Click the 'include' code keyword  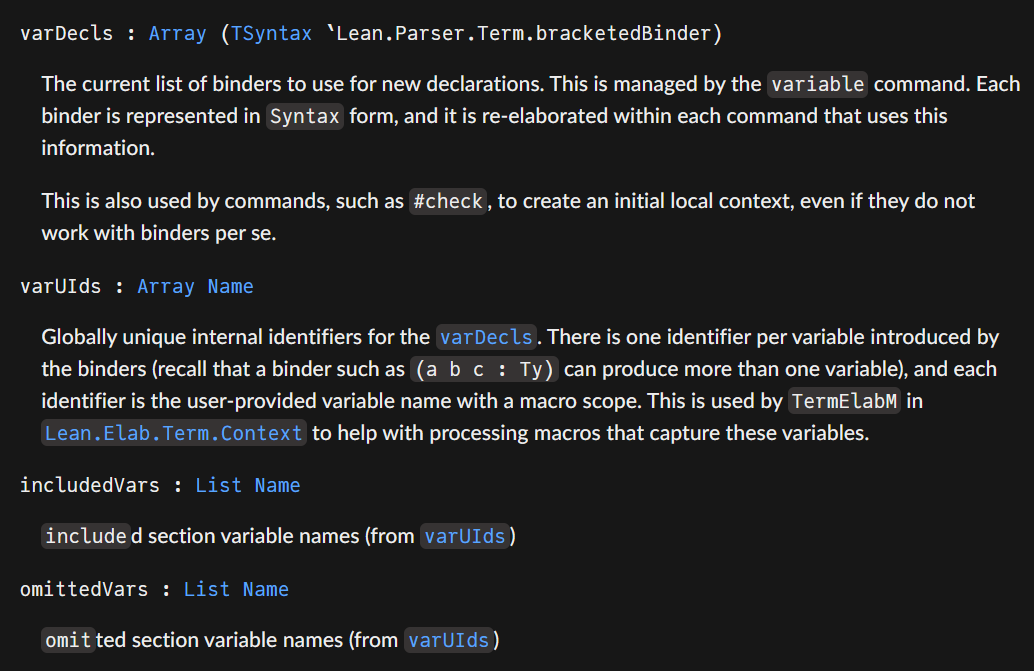tap(86, 537)
